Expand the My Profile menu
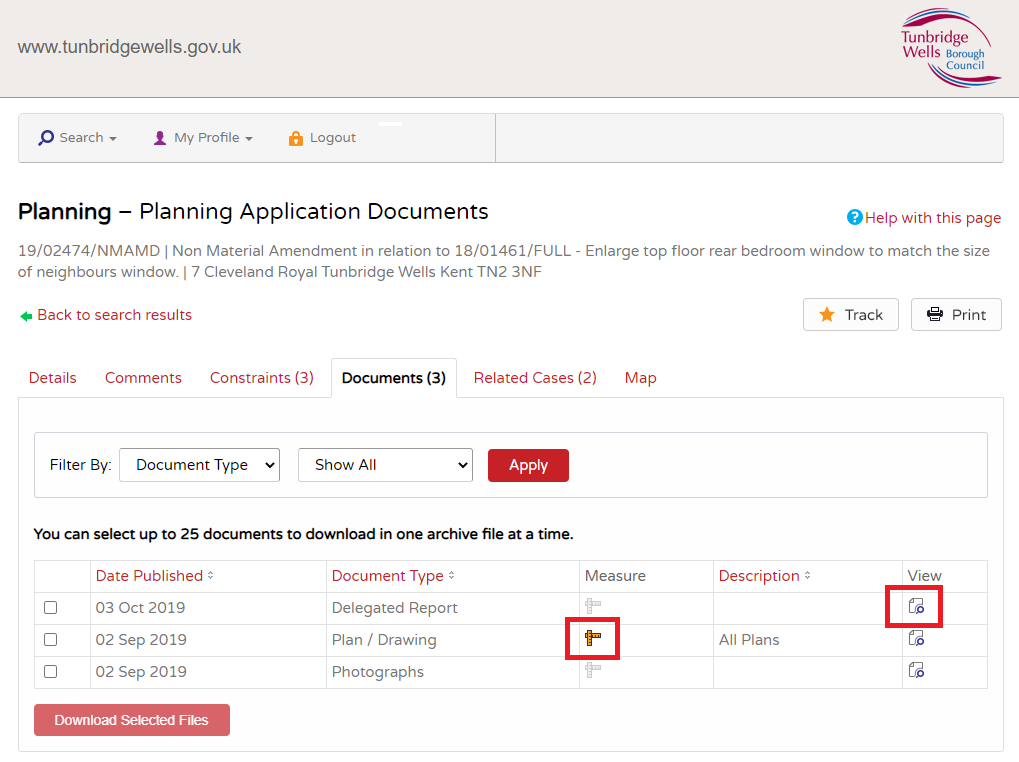1019x762 pixels. tap(203, 137)
